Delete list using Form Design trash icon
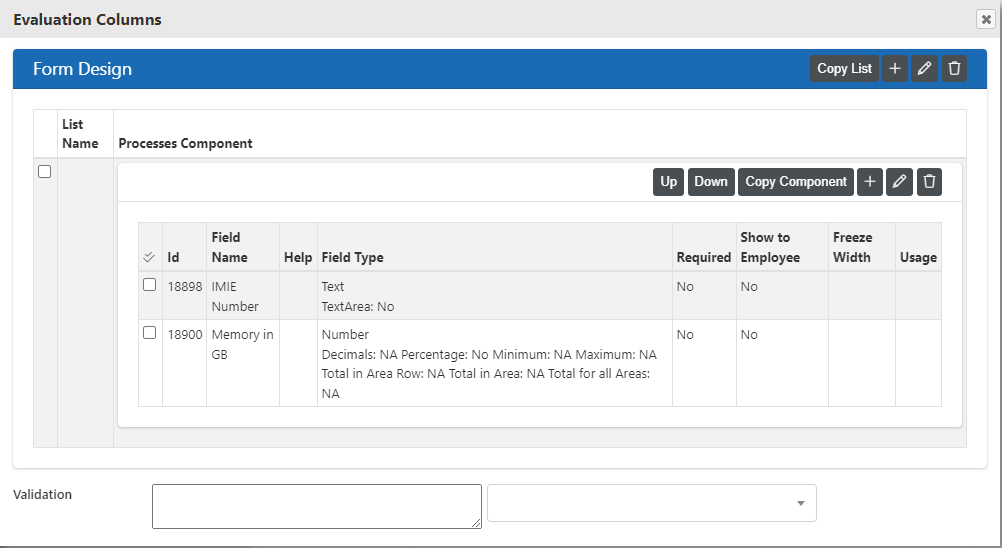Viewport: 1002px width, 548px height. coord(954,68)
